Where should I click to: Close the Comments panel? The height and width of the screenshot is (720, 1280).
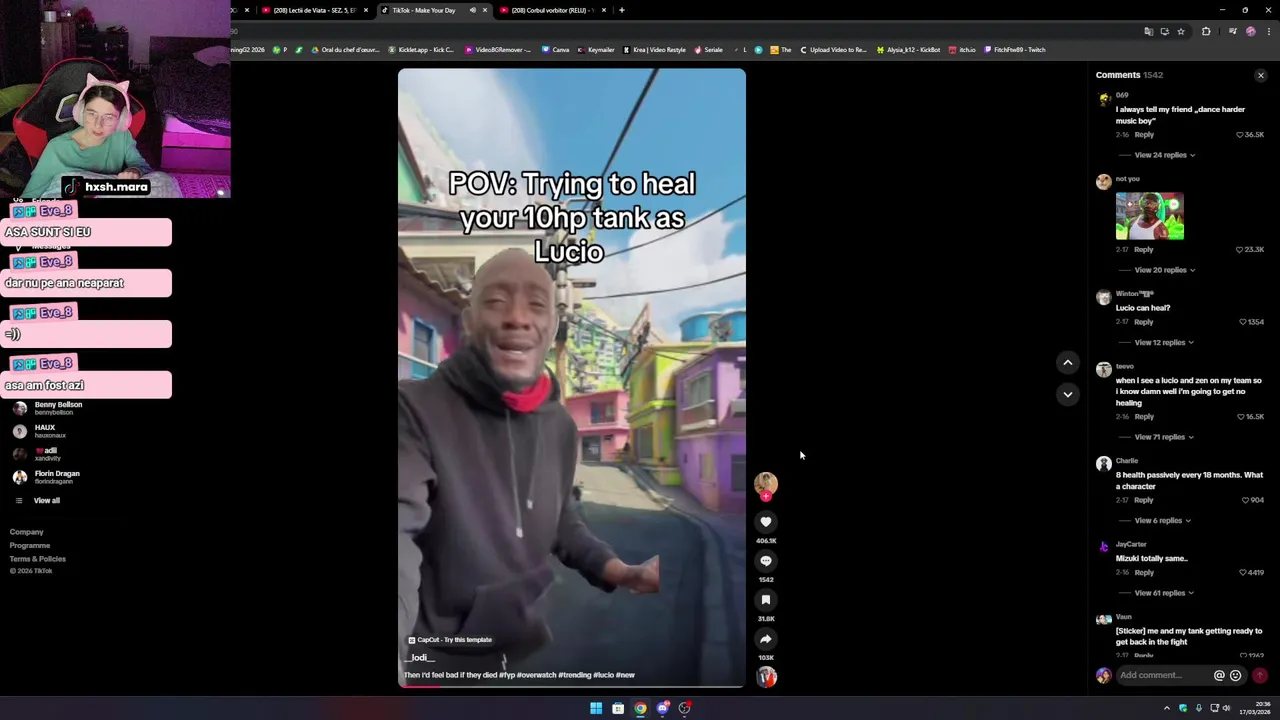pos(1260,75)
